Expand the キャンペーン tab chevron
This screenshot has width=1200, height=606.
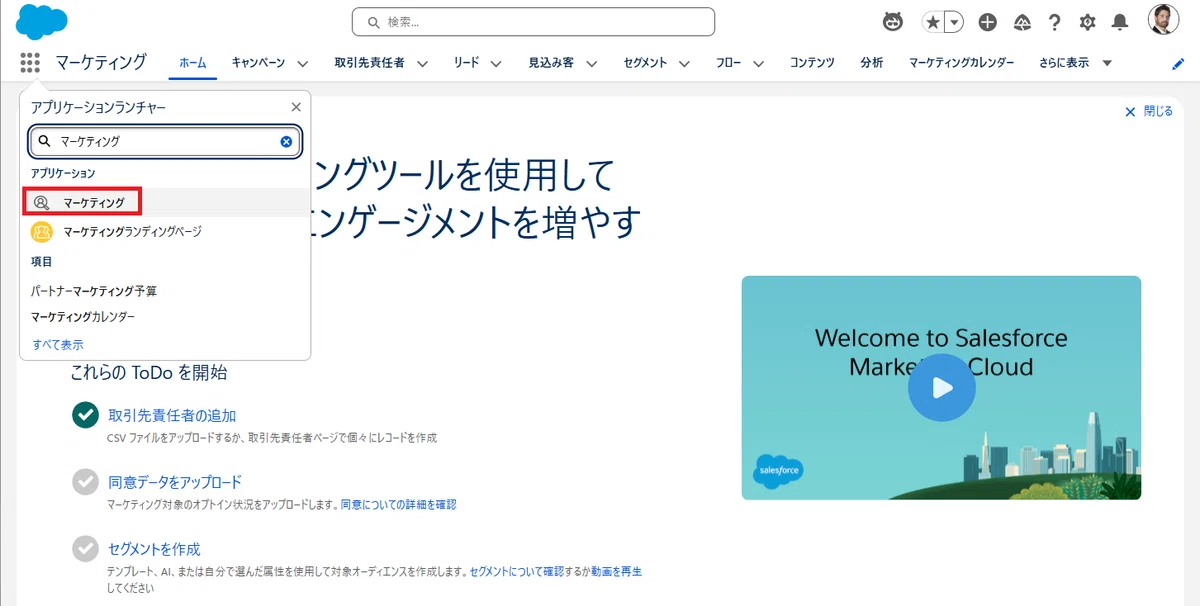pyautogui.click(x=304, y=64)
